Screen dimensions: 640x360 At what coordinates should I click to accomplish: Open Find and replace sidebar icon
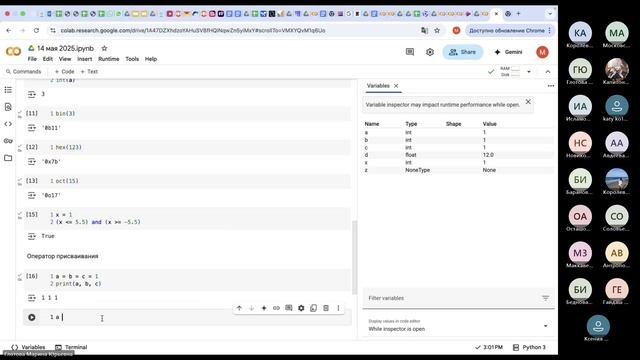[8, 107]
